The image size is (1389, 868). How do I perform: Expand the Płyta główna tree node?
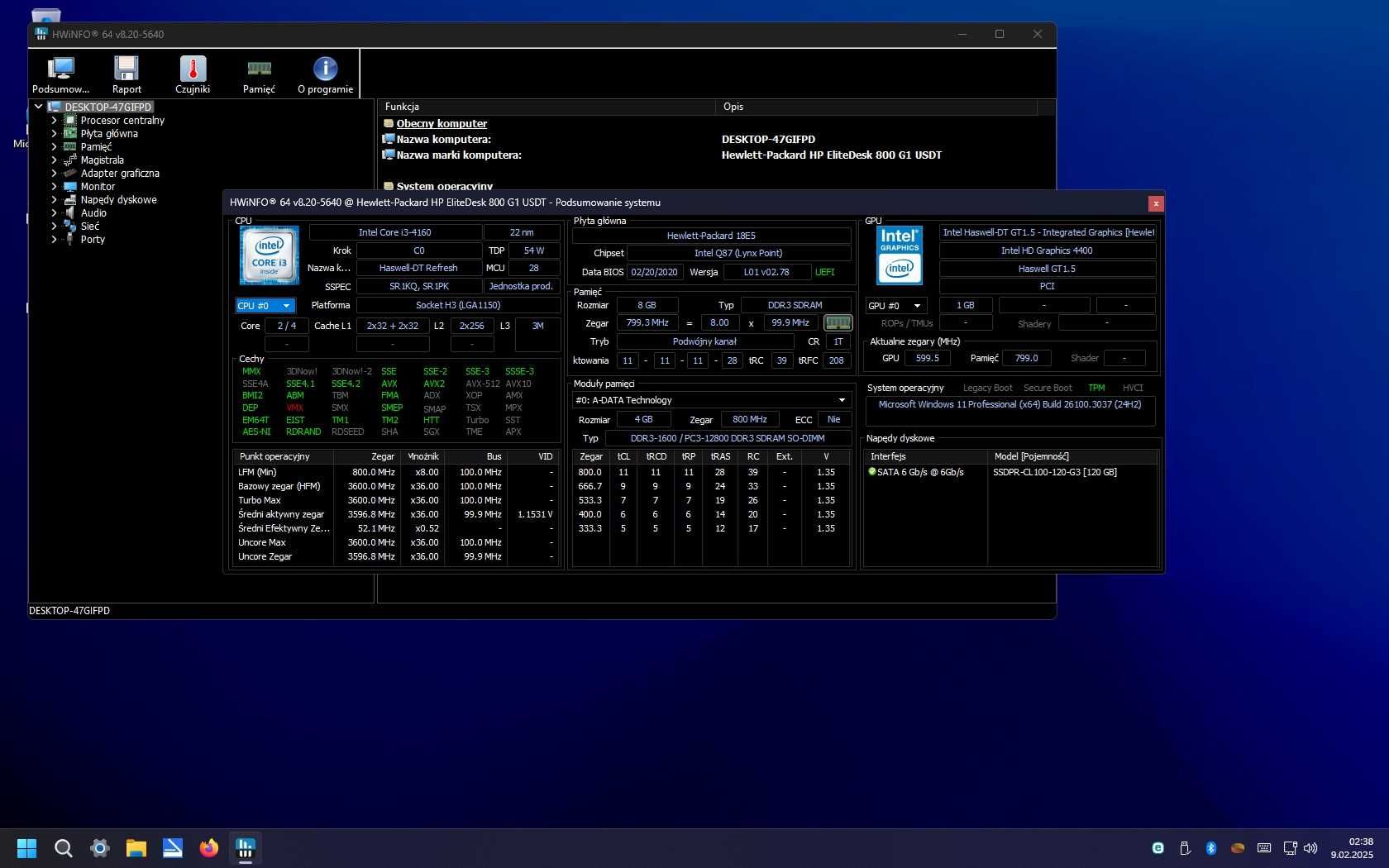(55, 133)
